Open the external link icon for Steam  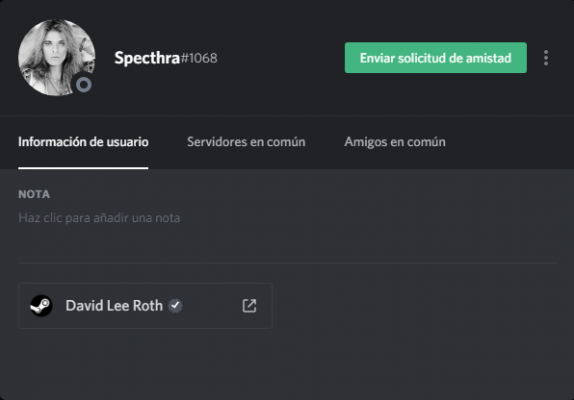point(249,306)
